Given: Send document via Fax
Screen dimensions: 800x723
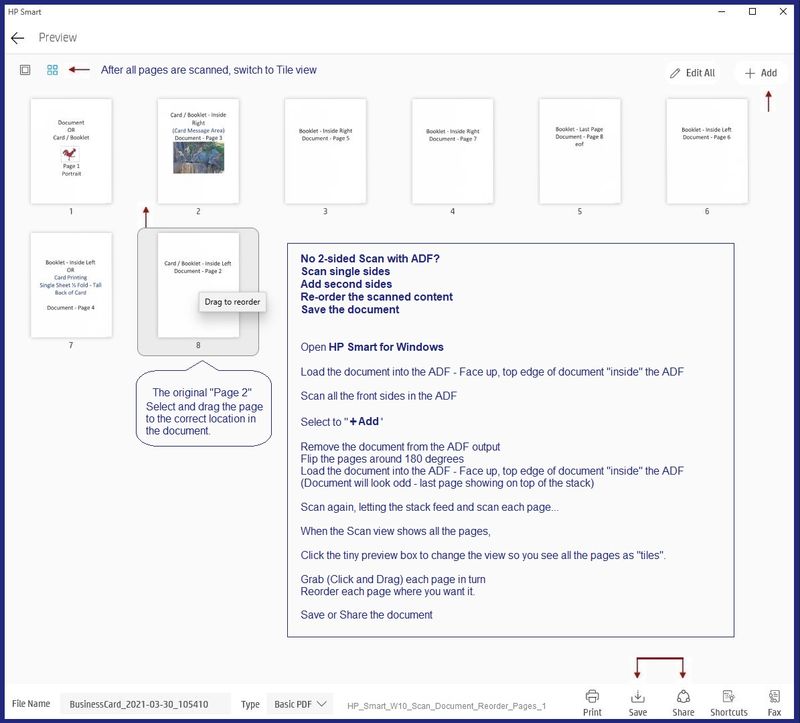Looking at the screenshot, I should (774, 703).
